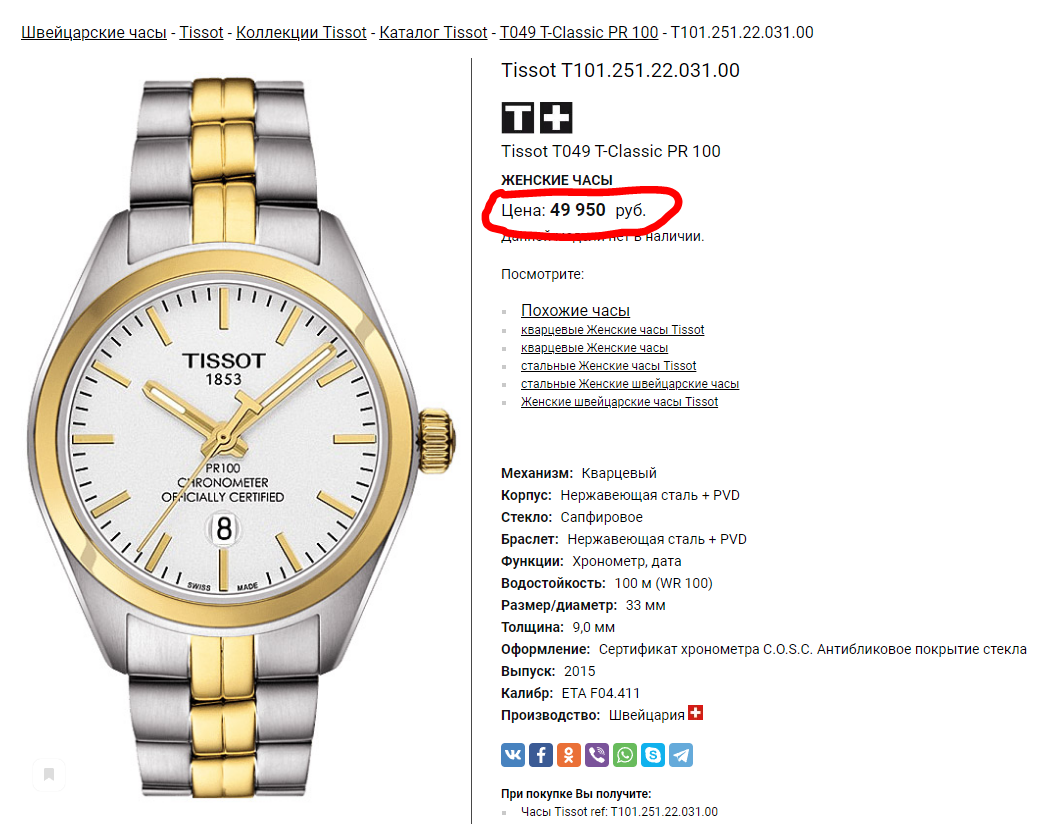Viewport: 1038px width, 824px height.
Task: Share via the Skype icon
Action: point(653,755)
